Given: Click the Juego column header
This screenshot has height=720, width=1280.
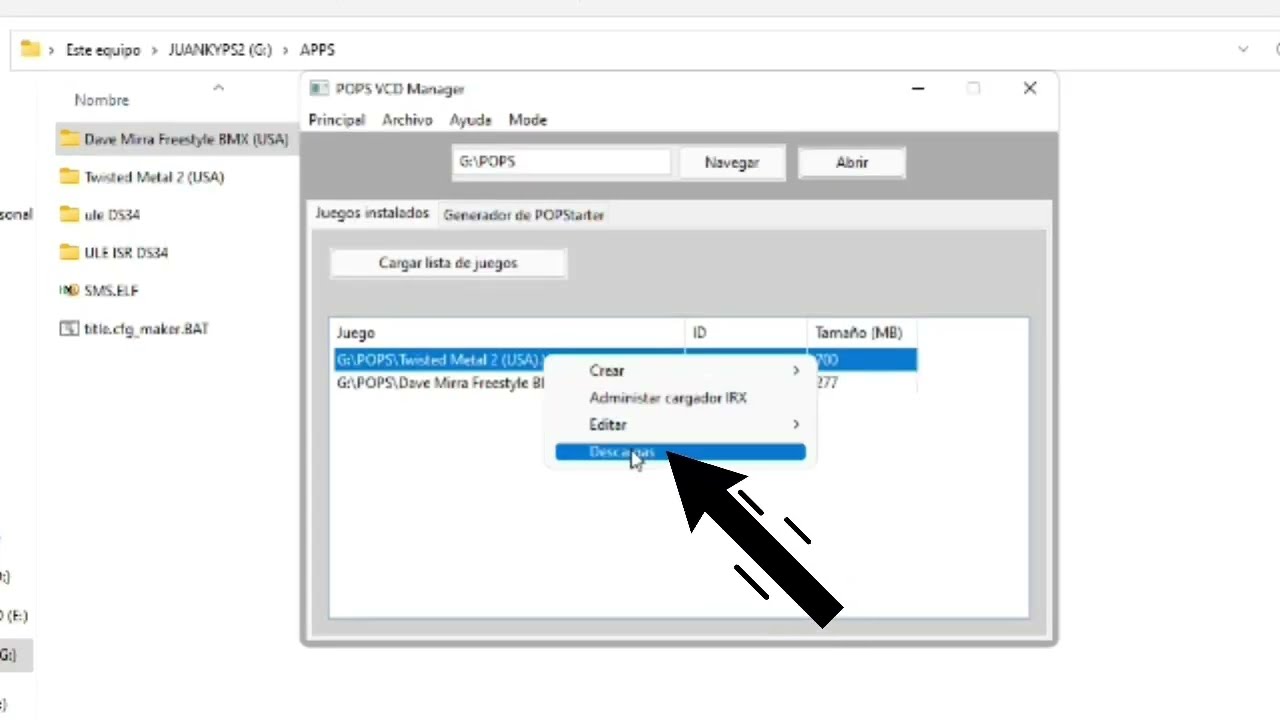Looking at the screenshot, I should coord(508,333).
